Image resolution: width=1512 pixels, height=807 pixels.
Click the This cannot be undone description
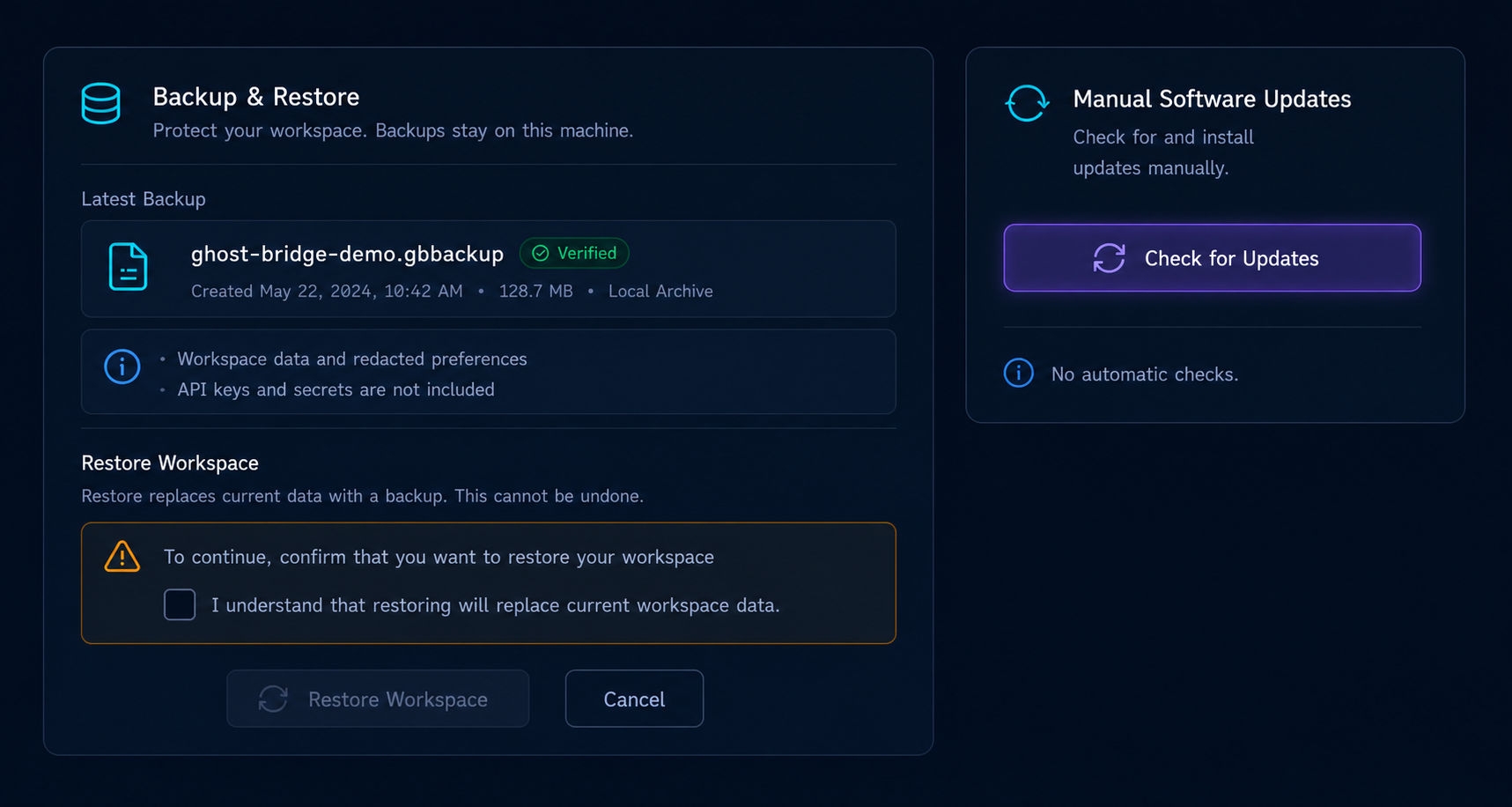click(x=363, y=496)
